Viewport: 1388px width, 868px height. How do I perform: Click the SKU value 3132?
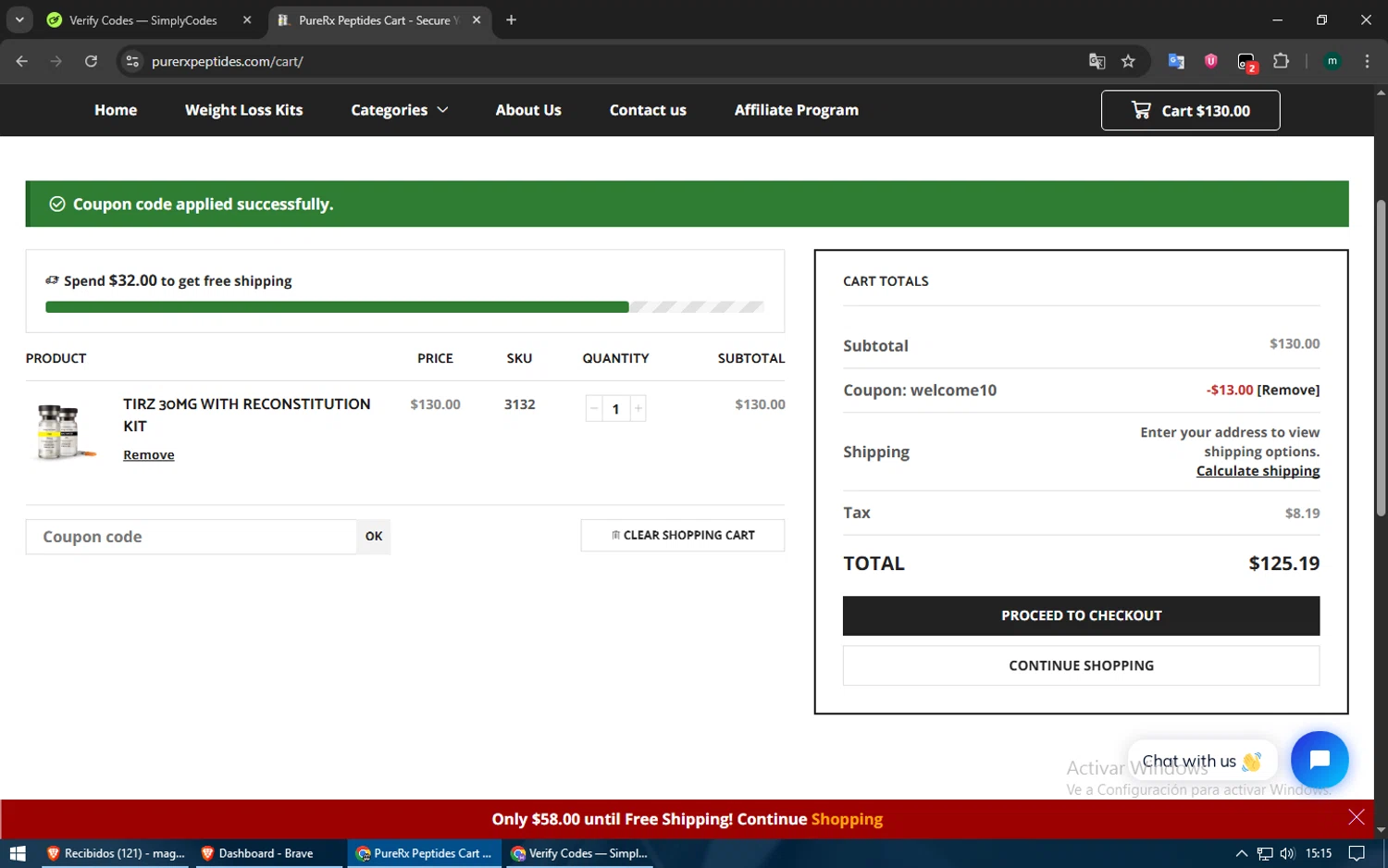point(519,404)
